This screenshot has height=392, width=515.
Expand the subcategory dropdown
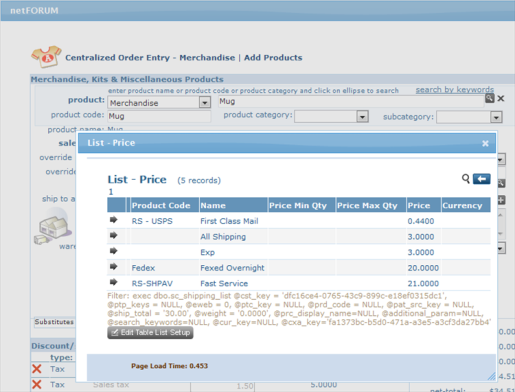(496, 117)
